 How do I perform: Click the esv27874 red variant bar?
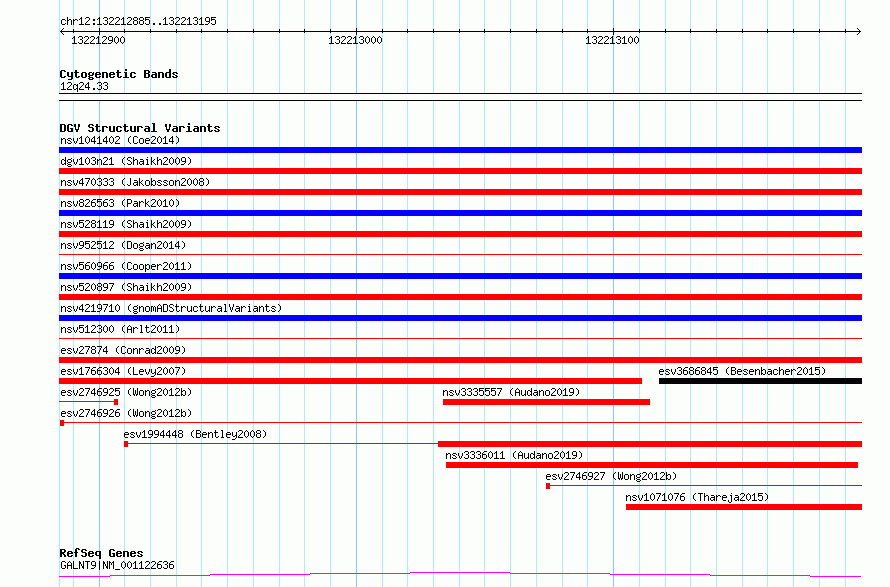460,360
